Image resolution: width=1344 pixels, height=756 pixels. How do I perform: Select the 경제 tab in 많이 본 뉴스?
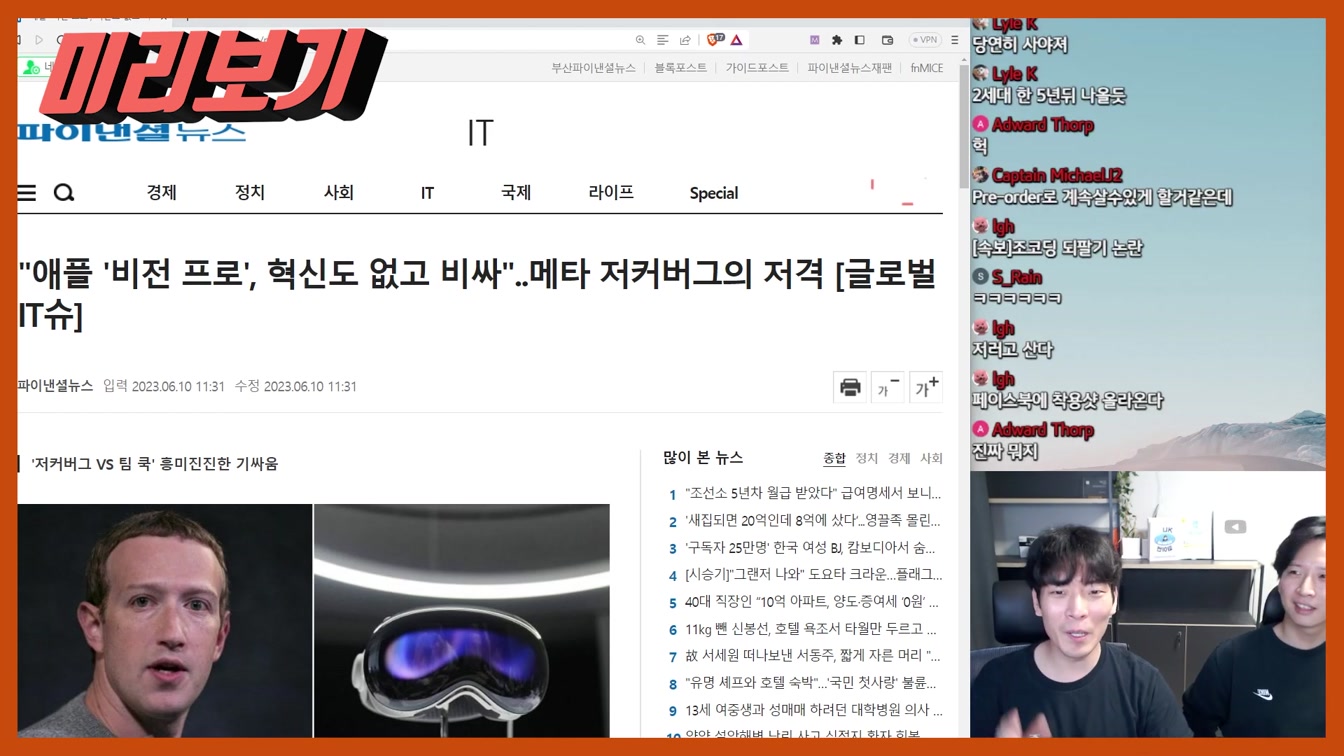[899, 458]
